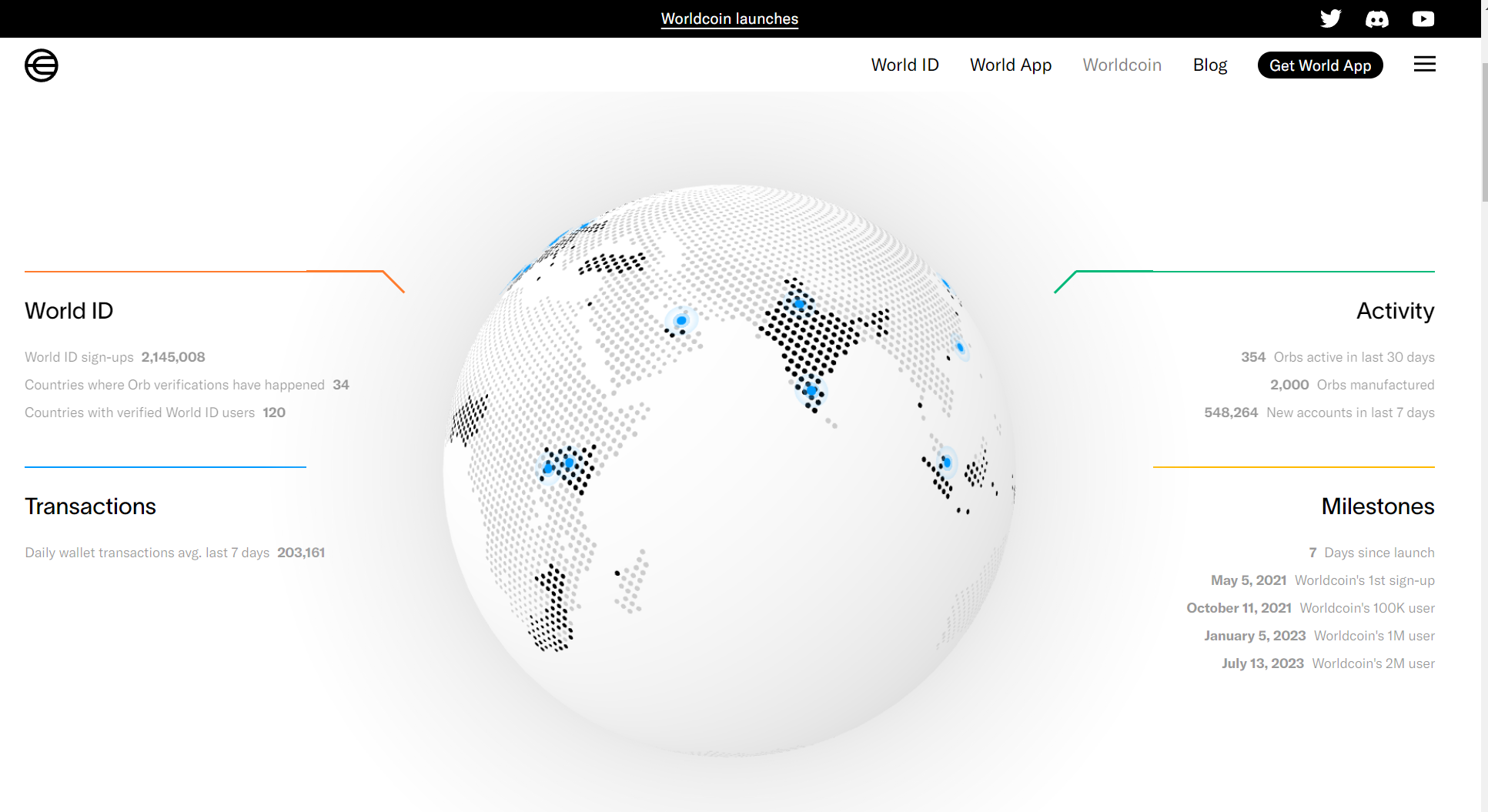Click 'New accounts in last 7 days'
Viewport: 1488px width, 812px height.
coord(1350,413)
